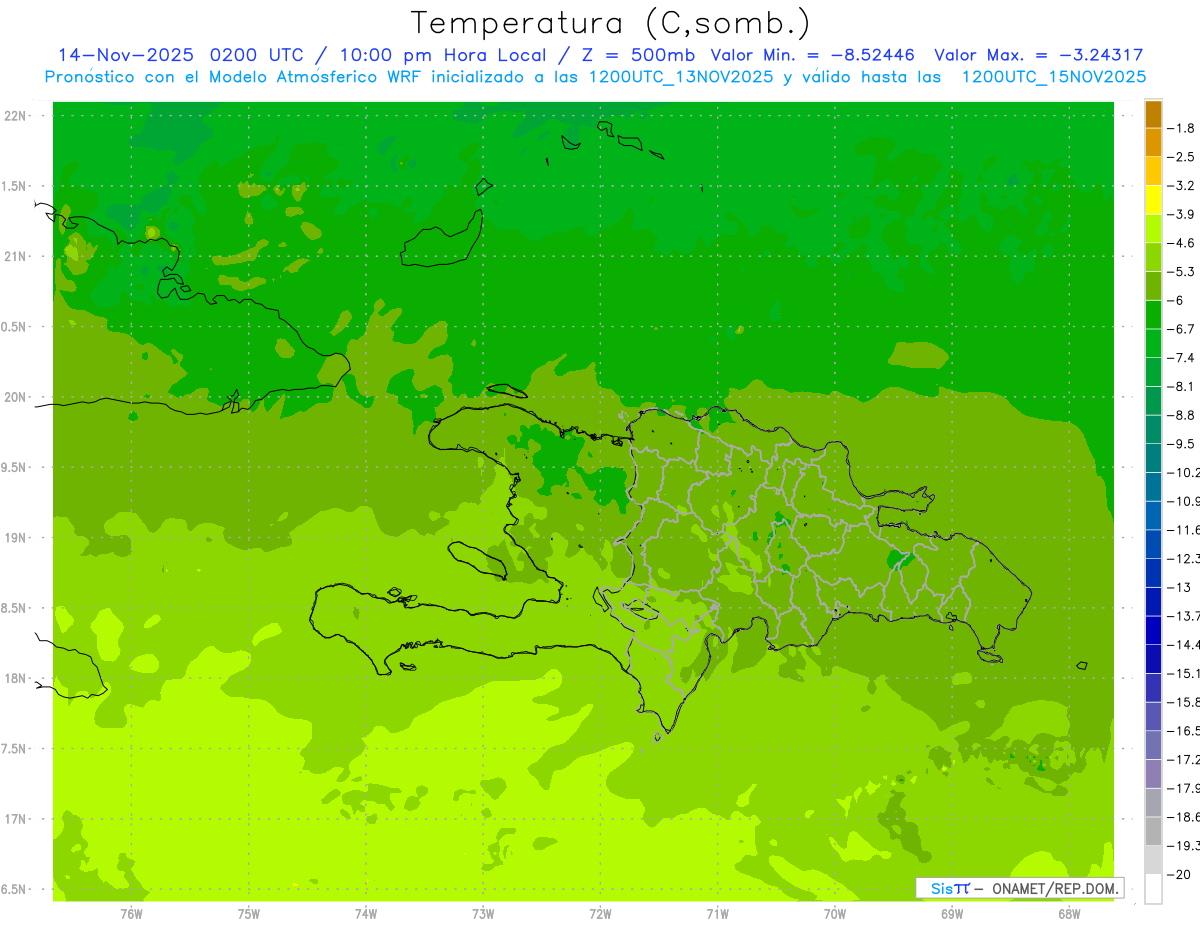This screenshot has width=1200, height=927.
Task: Click the "-6" colorbar value
Action: 1177,301
